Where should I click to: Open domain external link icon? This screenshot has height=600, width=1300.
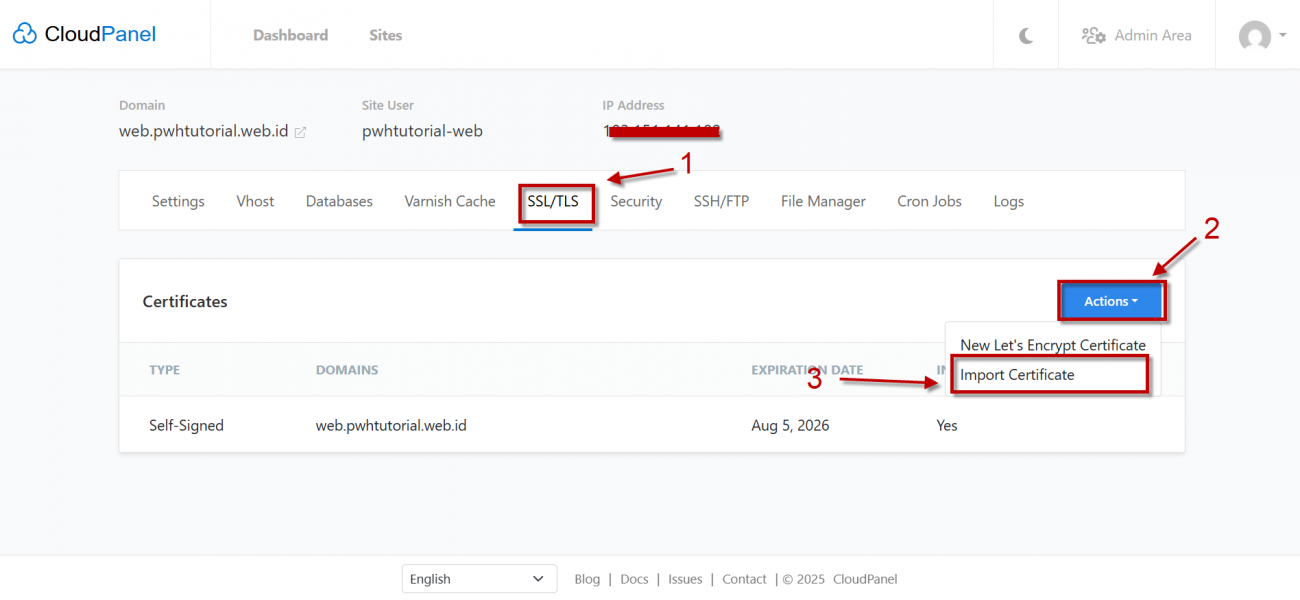point(300,132)
